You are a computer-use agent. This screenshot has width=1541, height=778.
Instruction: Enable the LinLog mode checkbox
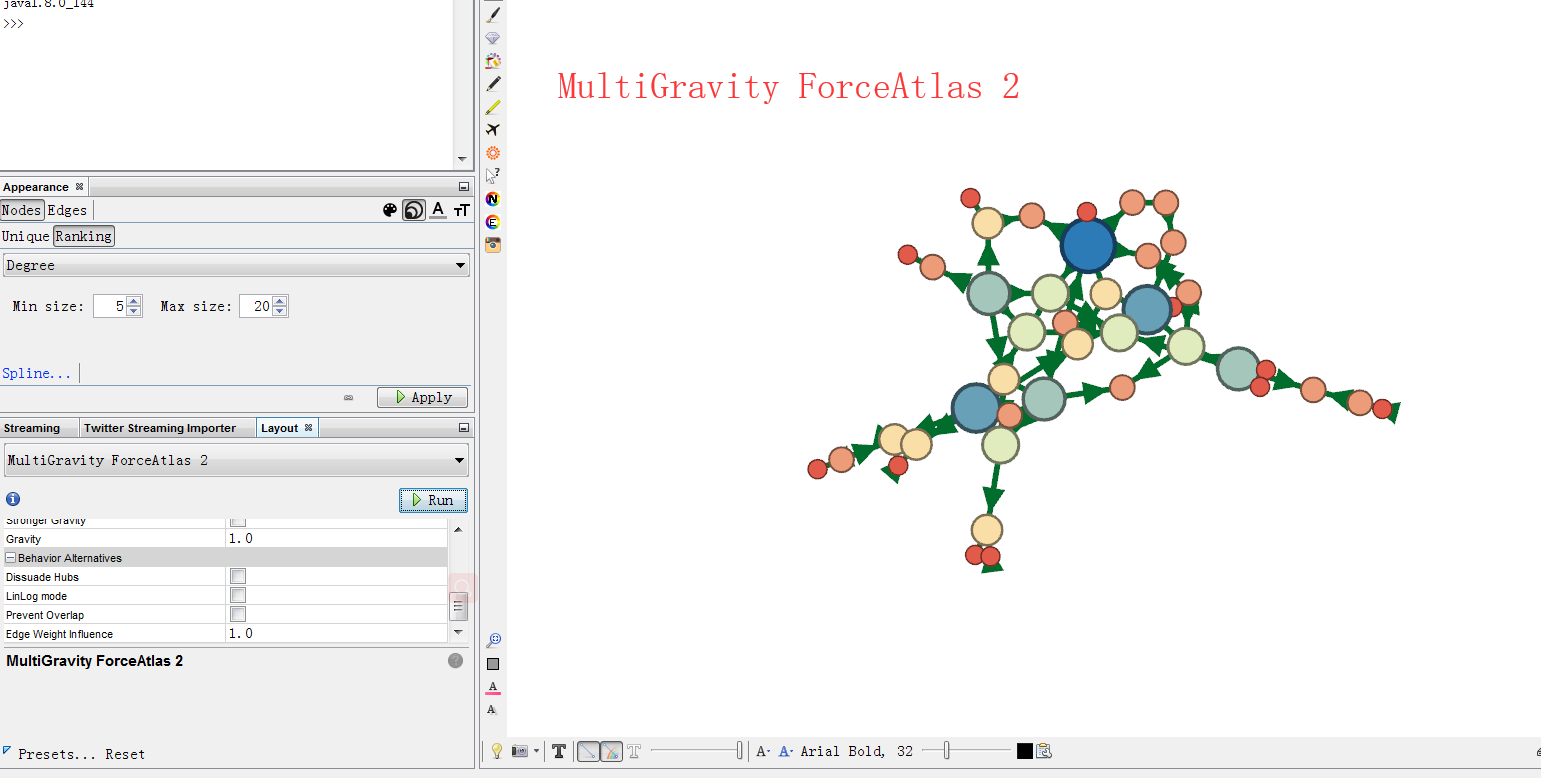238,596
